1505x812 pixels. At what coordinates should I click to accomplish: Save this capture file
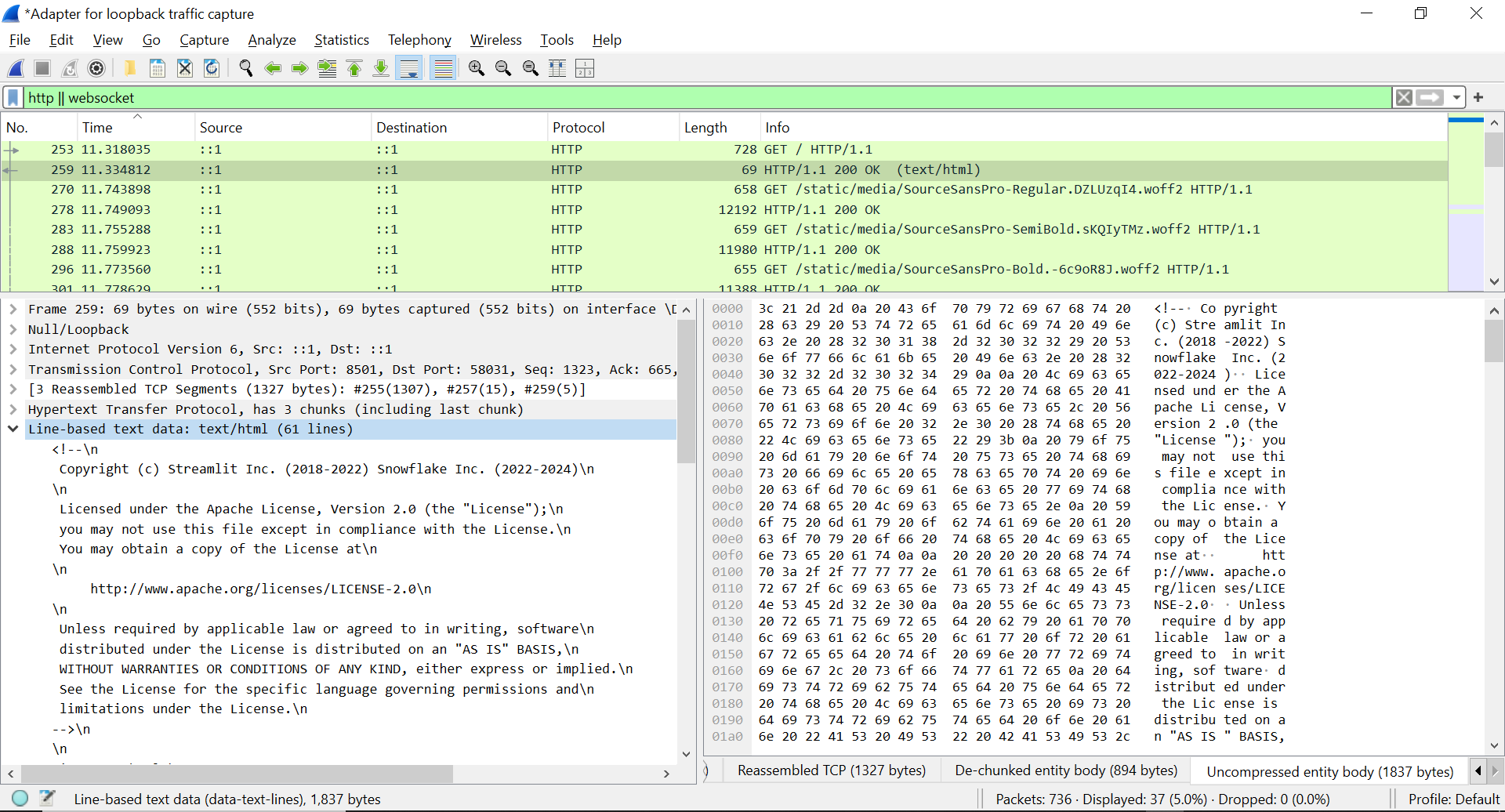coord(158,68)
